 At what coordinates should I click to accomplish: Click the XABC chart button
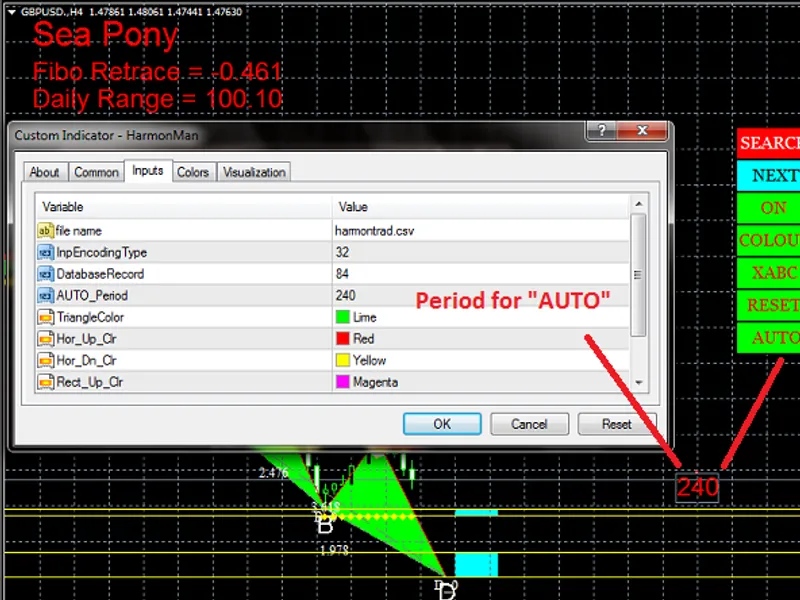point(768,272)
